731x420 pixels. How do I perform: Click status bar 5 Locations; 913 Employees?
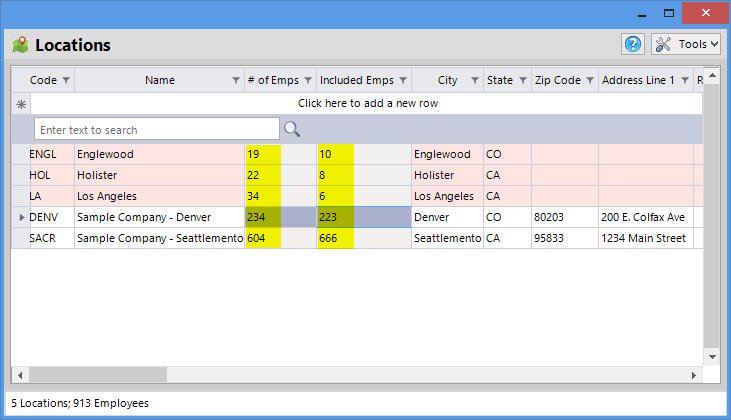click(x=80, y=403)
